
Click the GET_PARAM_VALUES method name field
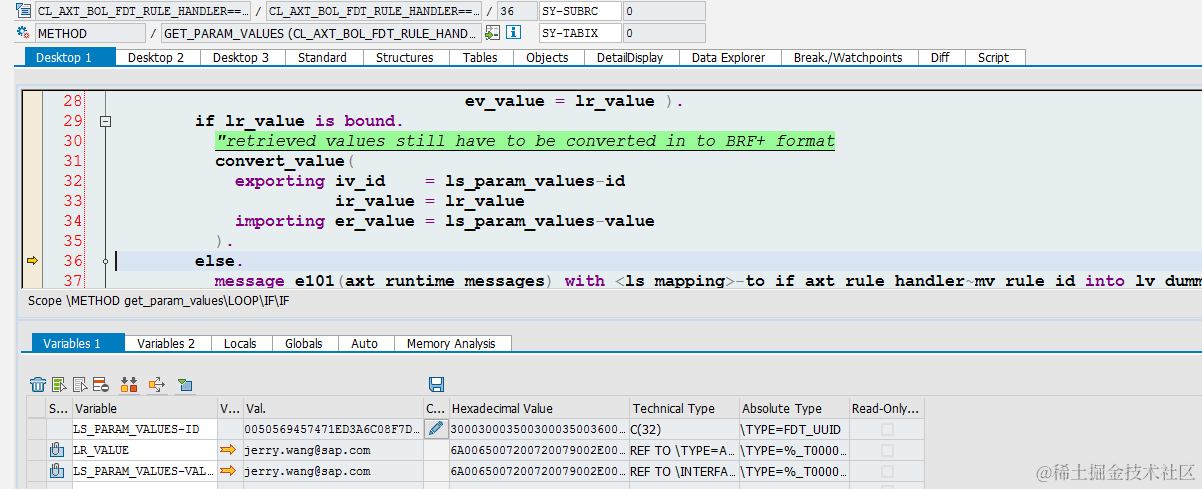click(x=320, y=33)
